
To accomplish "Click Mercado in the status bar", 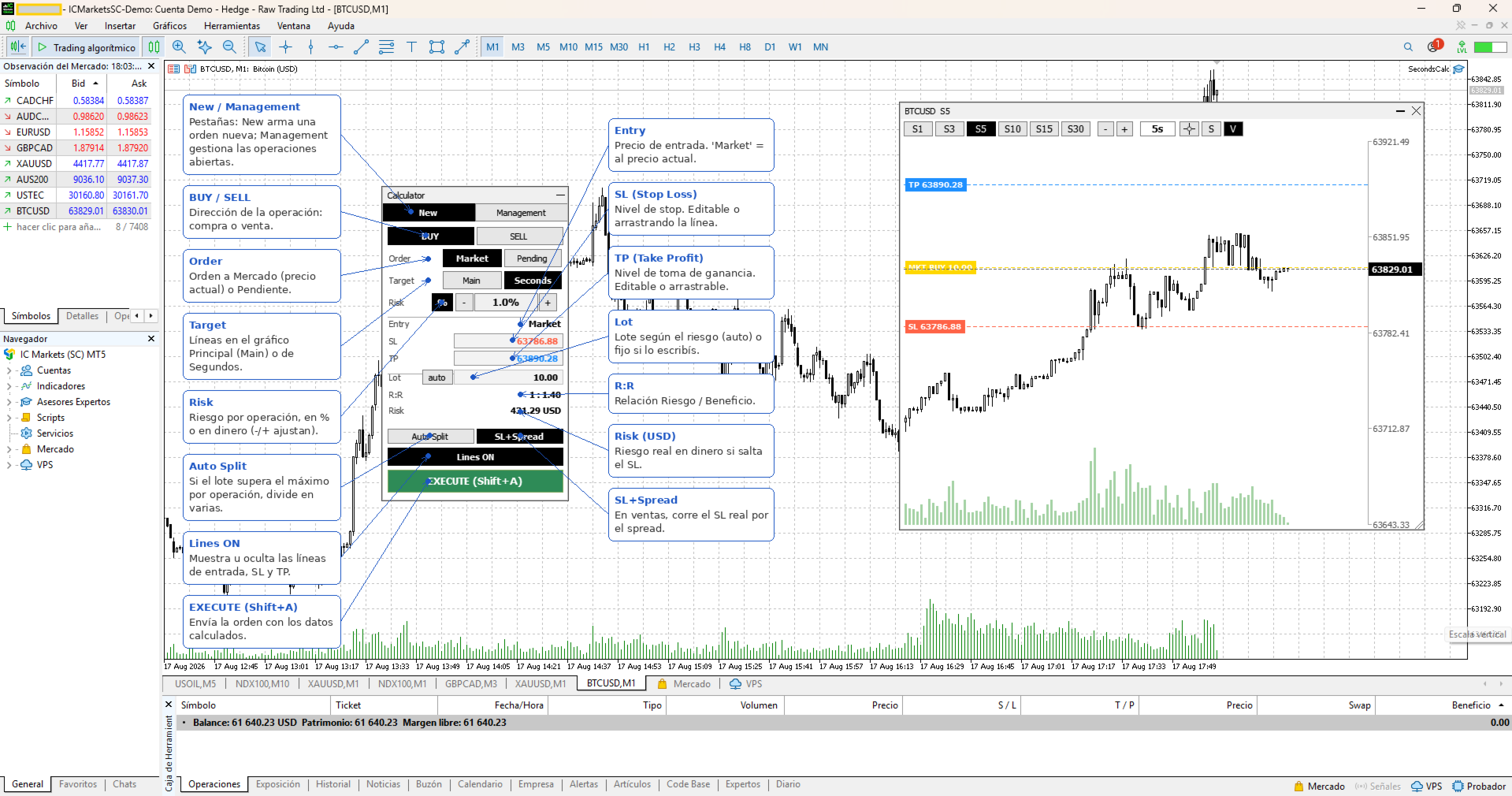I will point(1320,787).
